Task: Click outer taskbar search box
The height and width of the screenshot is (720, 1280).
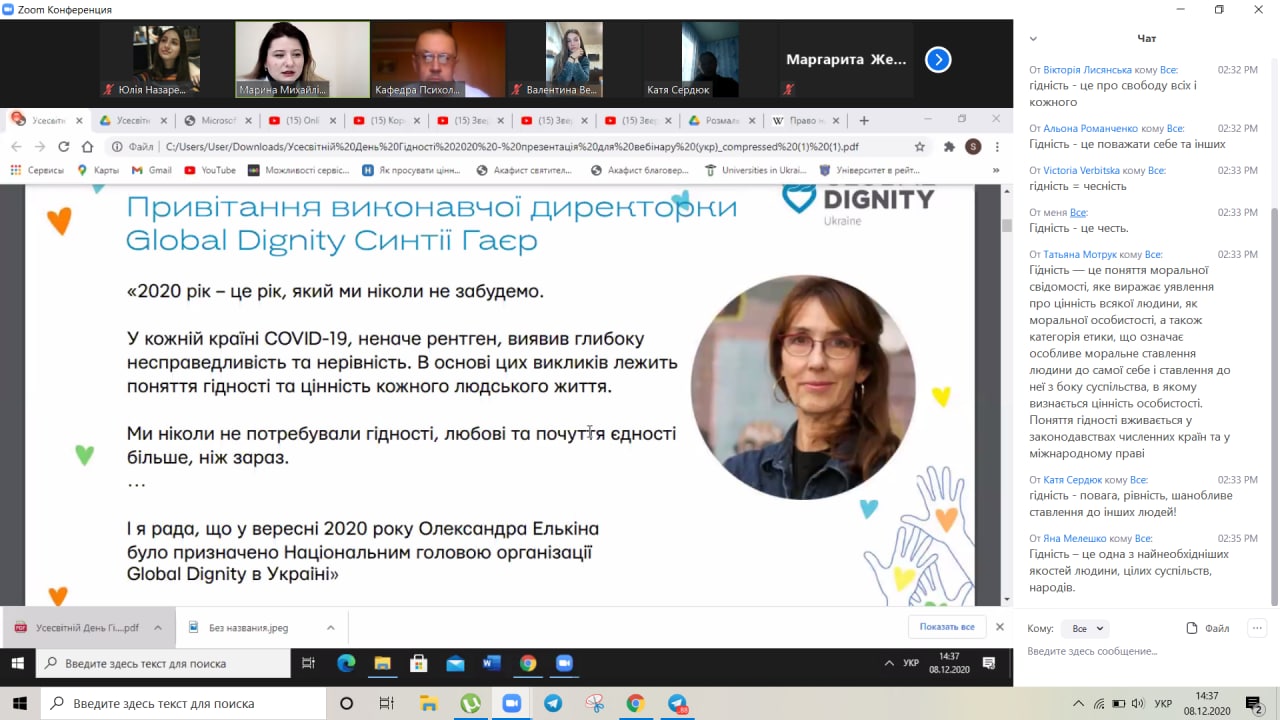Action: [183, 703]
